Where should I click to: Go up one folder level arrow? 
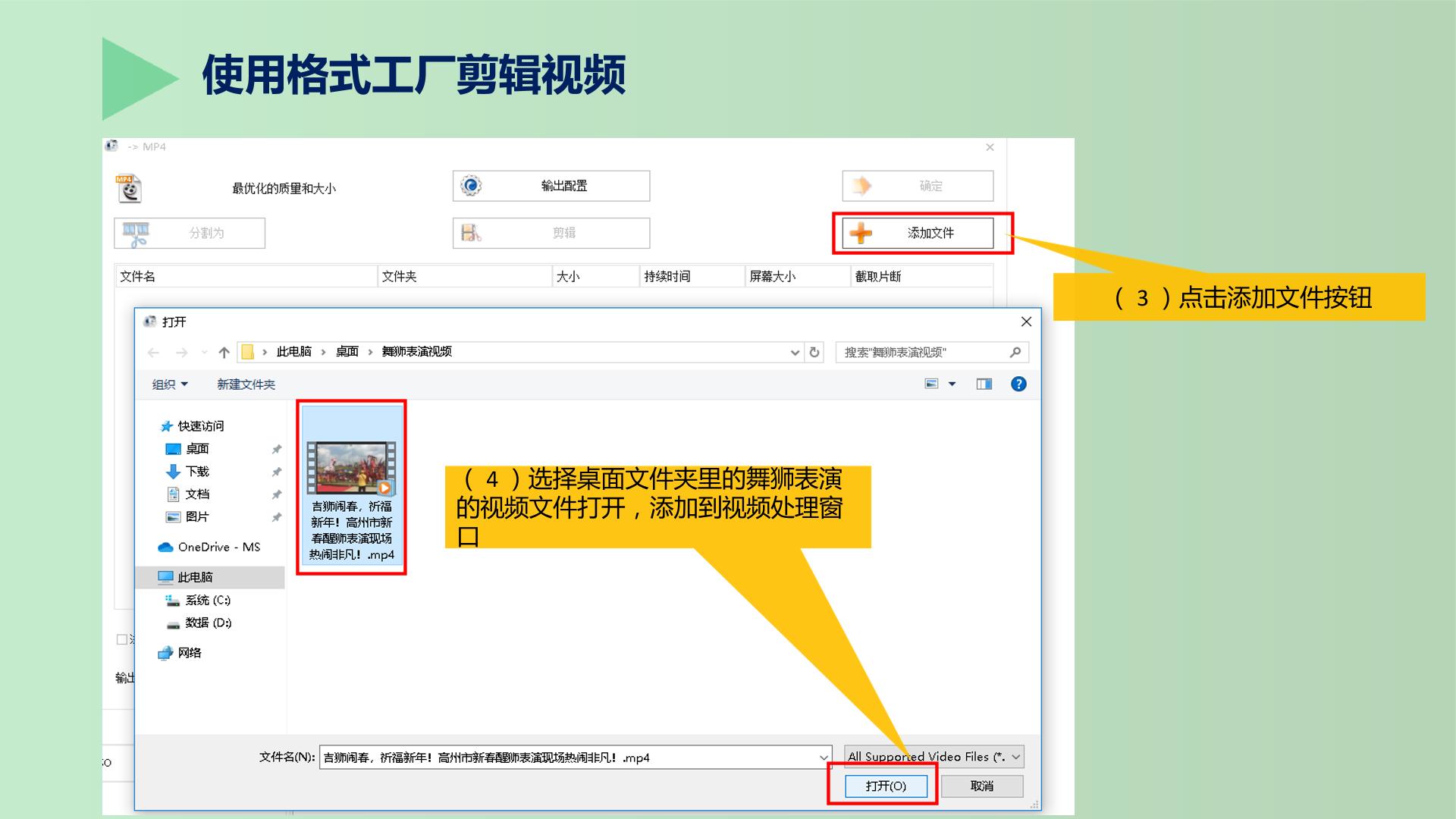pyautogui.click(x=224, y=352)
